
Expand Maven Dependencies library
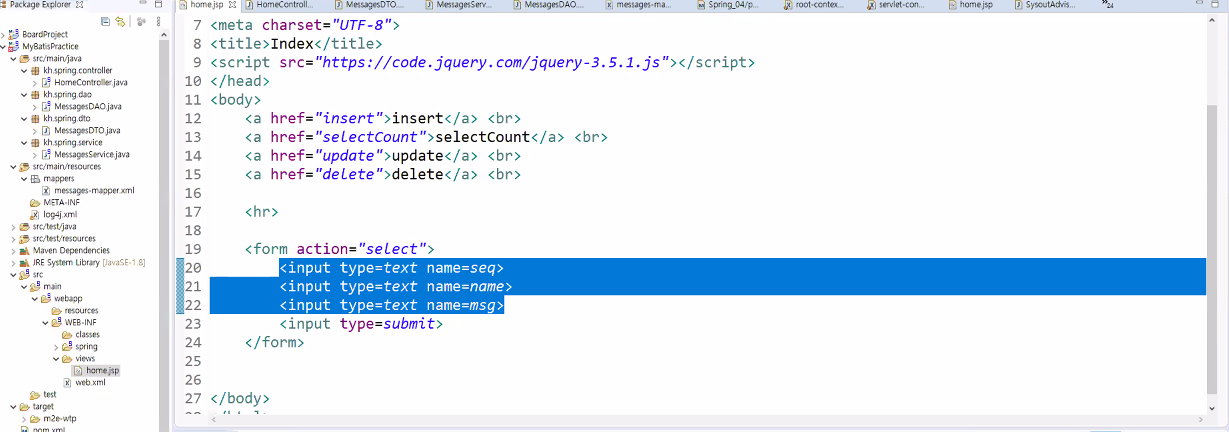coord(14,250)
